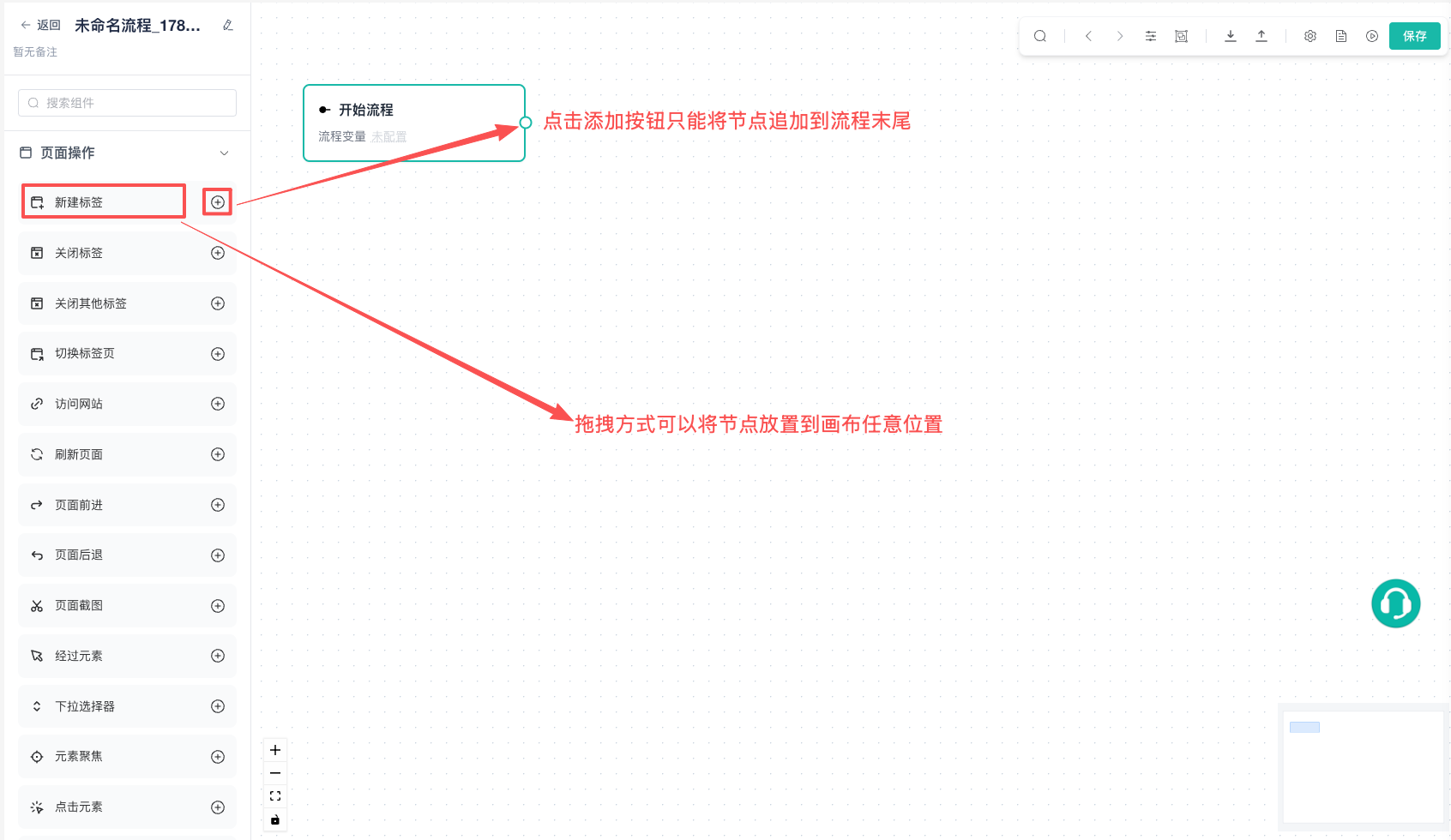Select the 刷新页面 component row
The width and height of the screenshot is (1451, 840).
pos(127,454)
